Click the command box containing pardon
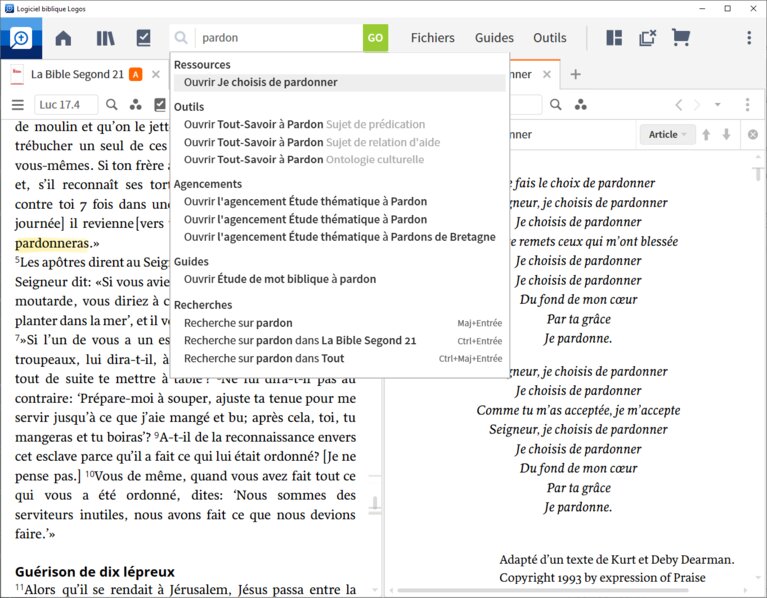This screenshot has width=767, height=598. 280,38
